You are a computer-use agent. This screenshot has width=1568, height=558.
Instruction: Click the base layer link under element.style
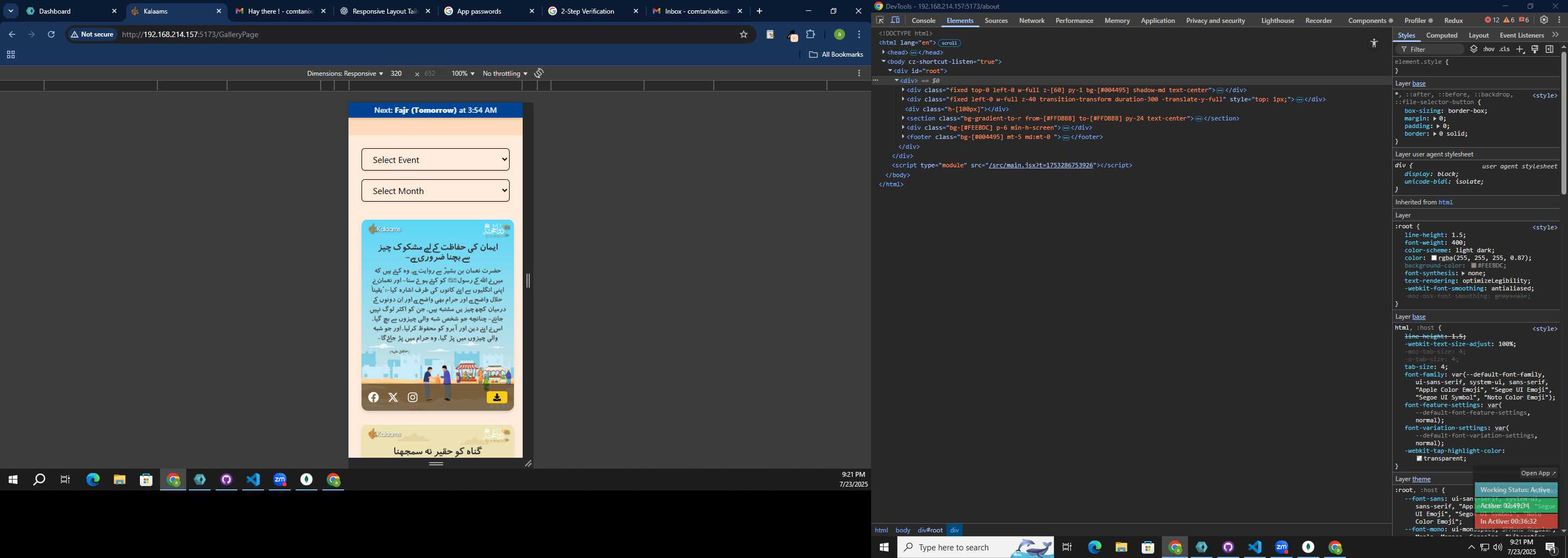[x=1419, y=83]
